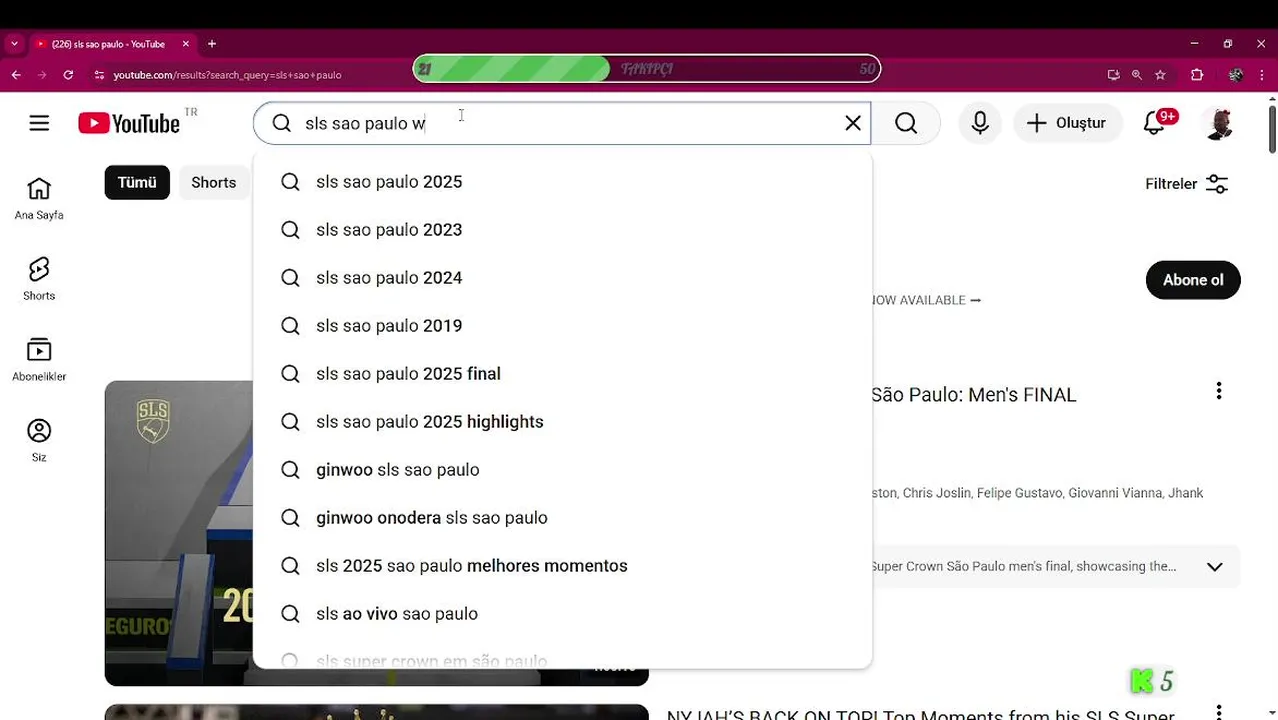Open the browser three-dot menu
Image resolution: width=1278 pixels, height=720 pixels.
pyautogui.click(x=1264, y=75)
